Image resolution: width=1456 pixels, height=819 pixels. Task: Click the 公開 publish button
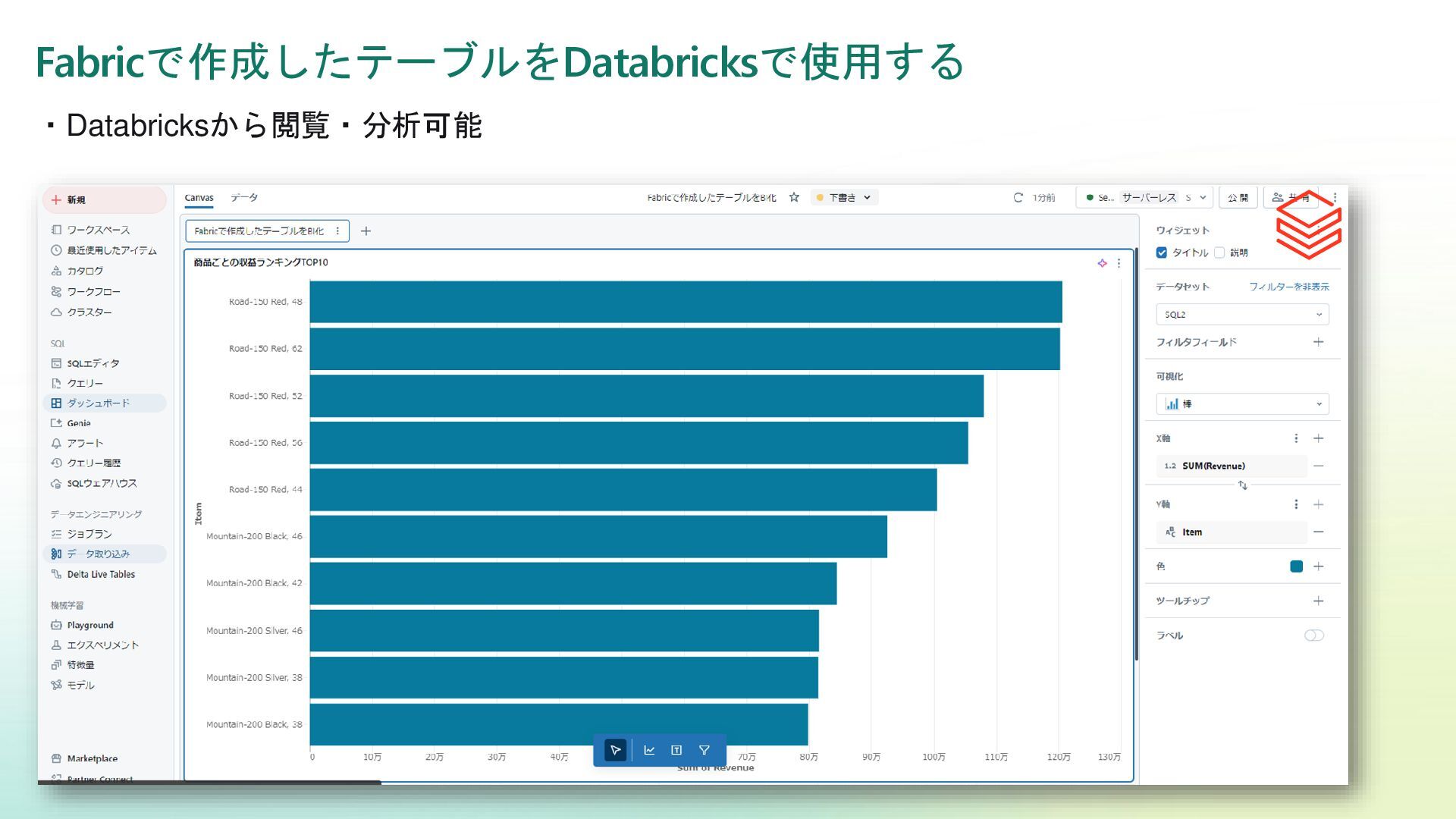pos(1238,197)
